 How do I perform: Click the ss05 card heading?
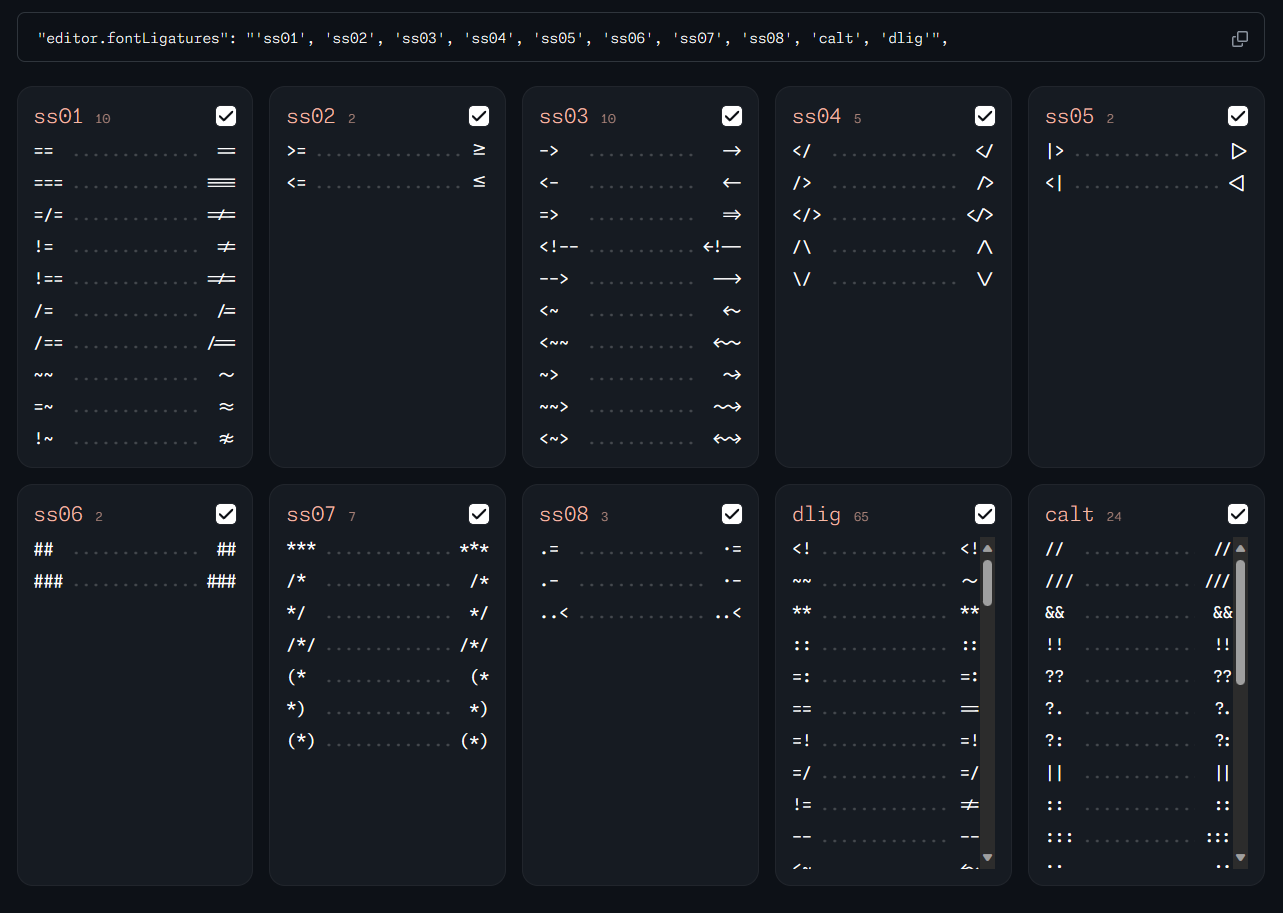[1070, 117]
